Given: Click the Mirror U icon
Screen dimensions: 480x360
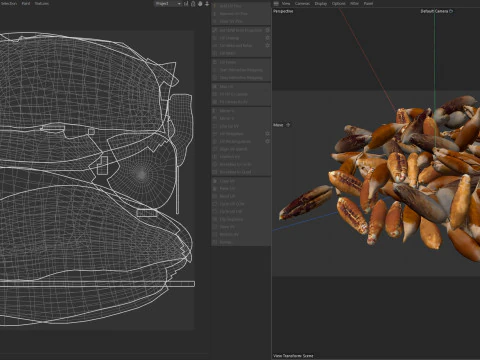Looking at the screenshot, I should [x=215, y=111].
